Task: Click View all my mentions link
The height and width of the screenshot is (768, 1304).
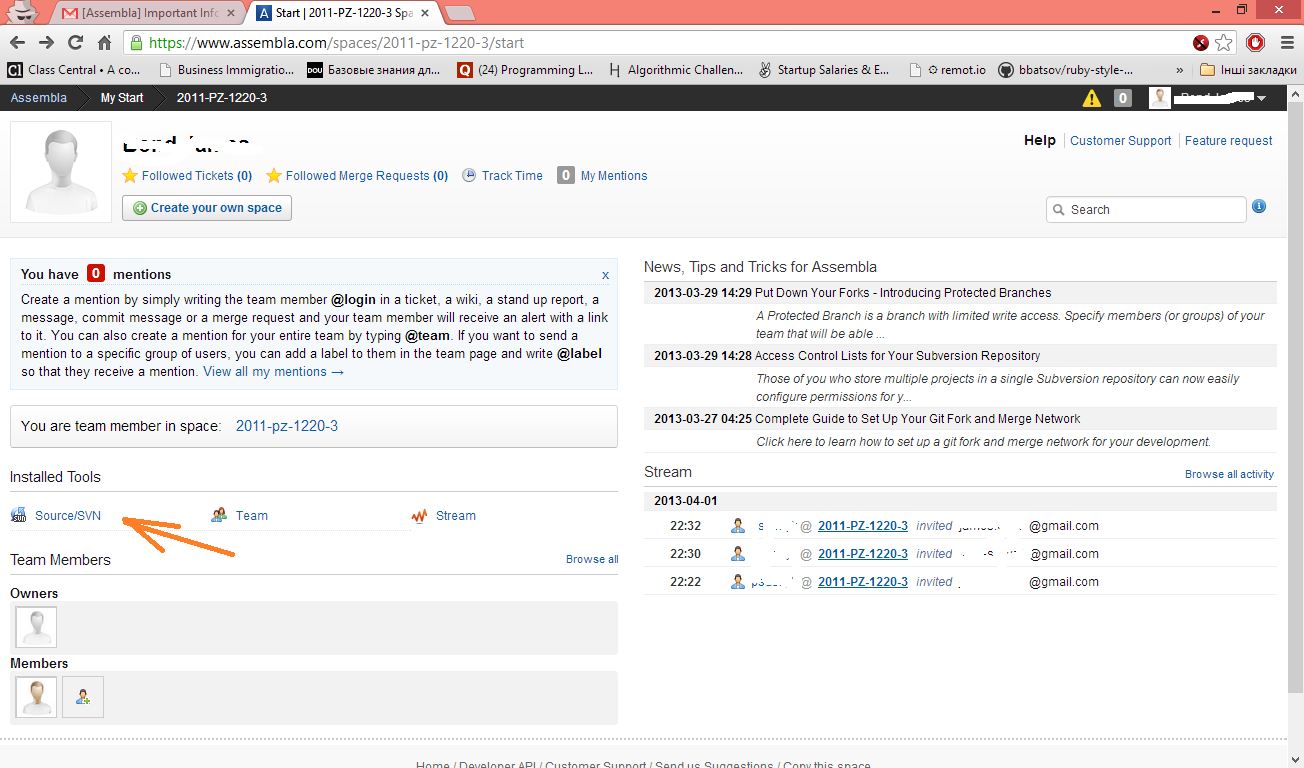Action: pos(273,372)
